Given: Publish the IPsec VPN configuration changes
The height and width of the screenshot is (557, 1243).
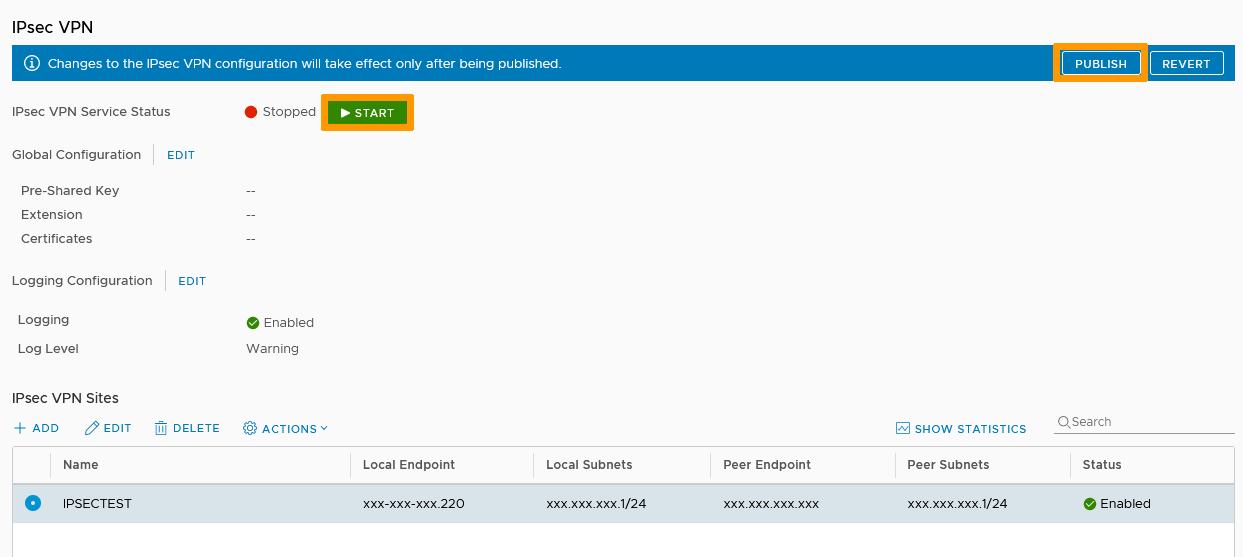Looking at the screenshot, I should 1100,63.
